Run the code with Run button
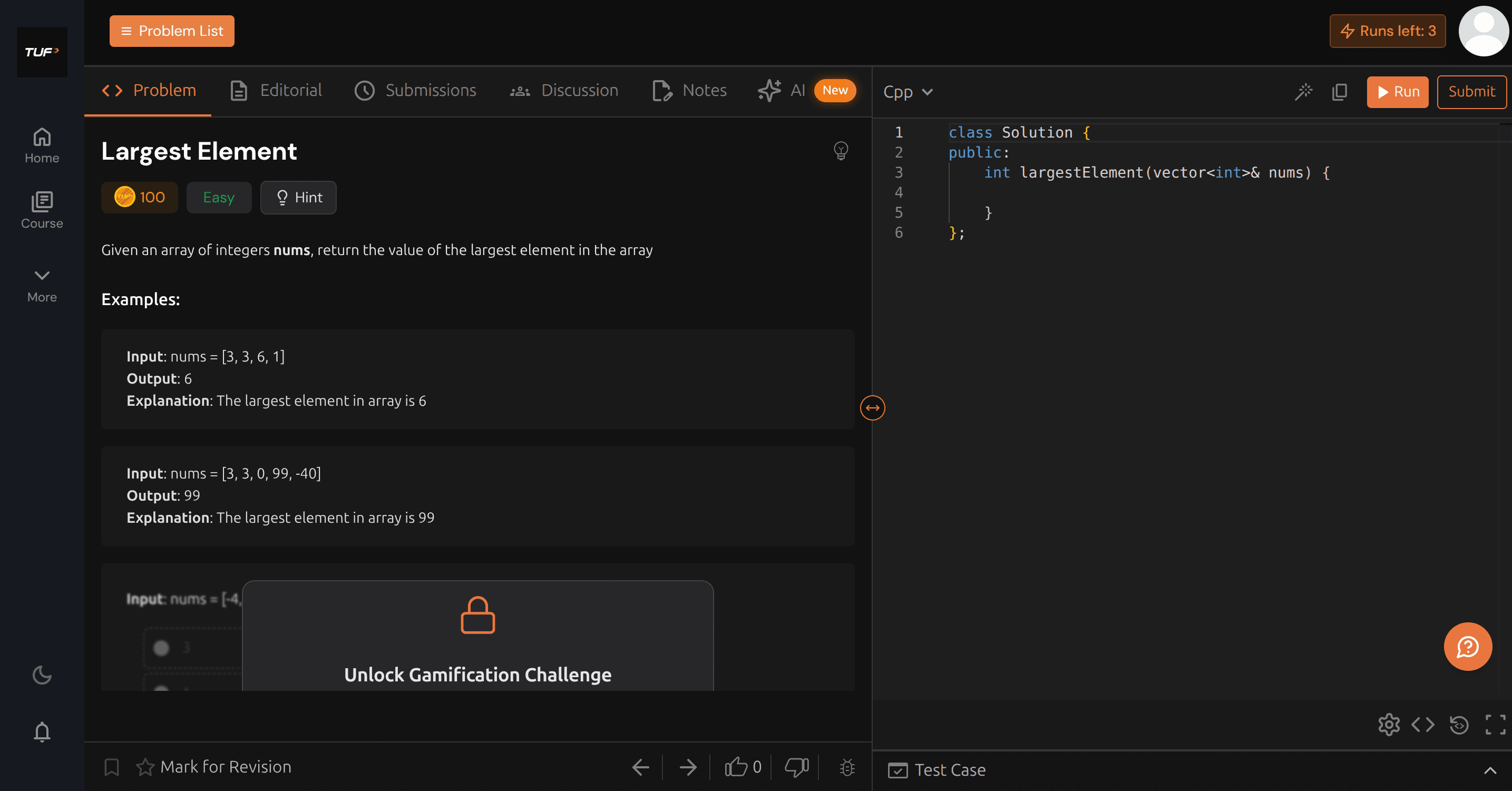This screenshot has height=791, width=1512. tap(1397, 92)
